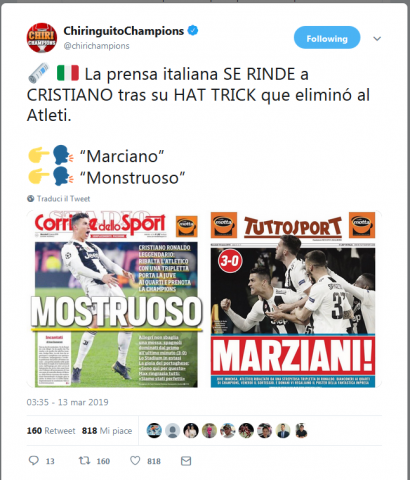Click the last liker avatar in row
410x480 pixels.
click(301, 430)
